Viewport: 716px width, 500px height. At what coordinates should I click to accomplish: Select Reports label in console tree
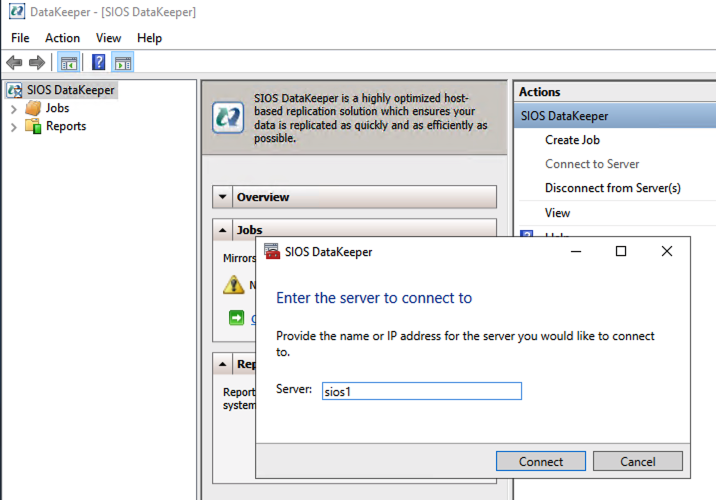(x=66, y=126)
